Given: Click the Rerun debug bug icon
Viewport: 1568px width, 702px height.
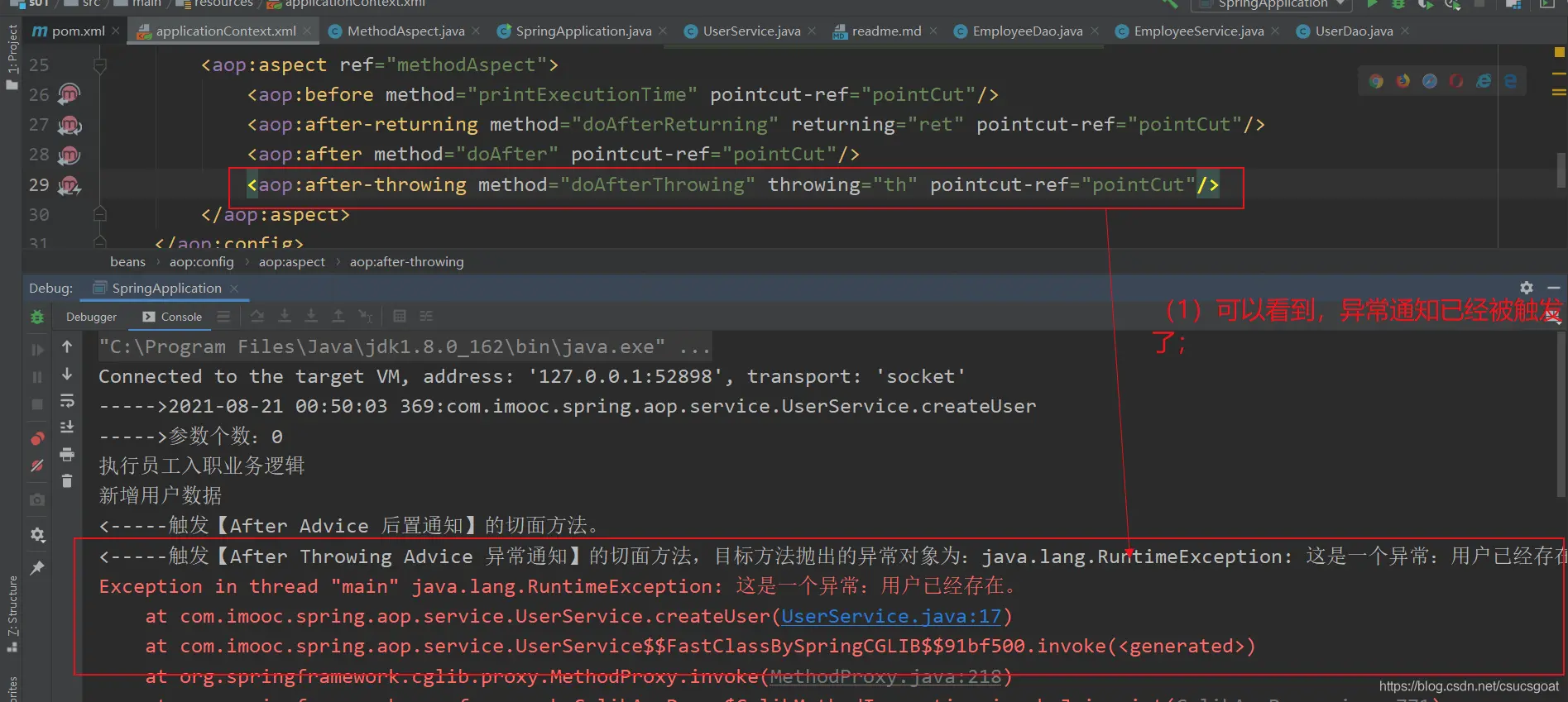Looking at the screenshot, I should [x=37, y=317].
